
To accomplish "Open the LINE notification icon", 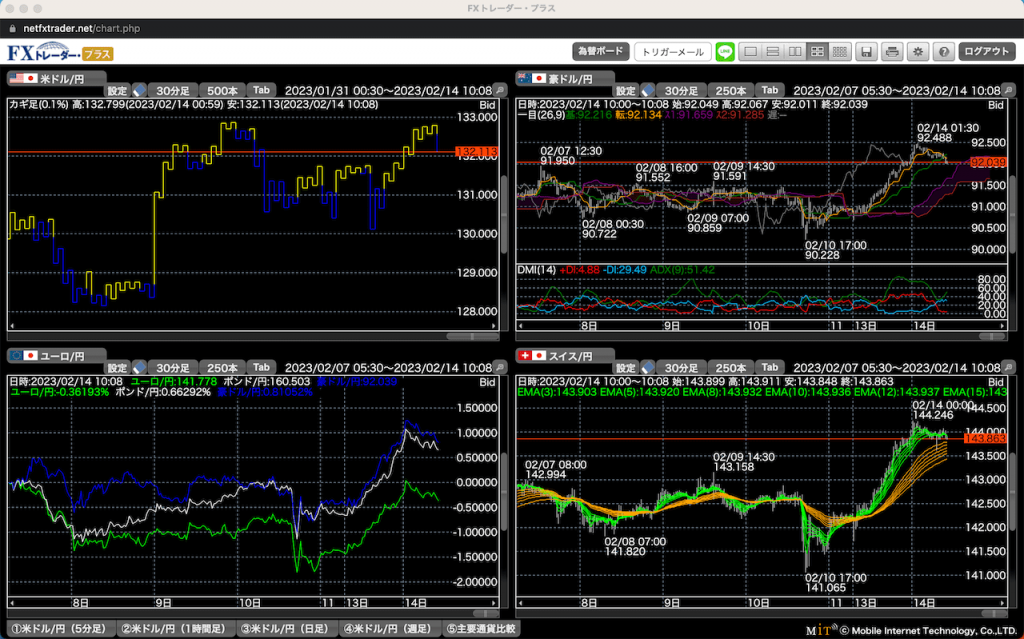I will pyautogui.click(x=725, y=52).
